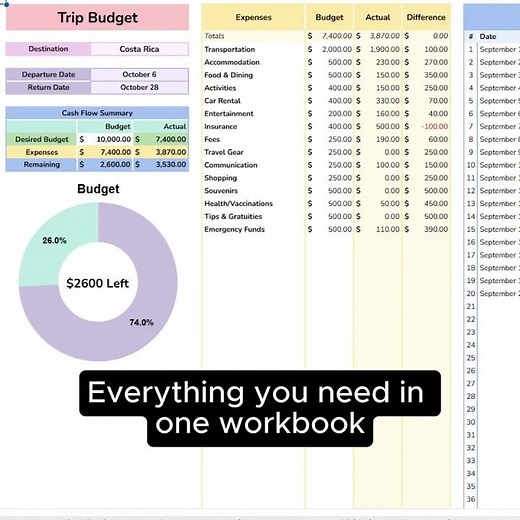Select the September date in row 20
Screen dimensions: 520x520
499,294
